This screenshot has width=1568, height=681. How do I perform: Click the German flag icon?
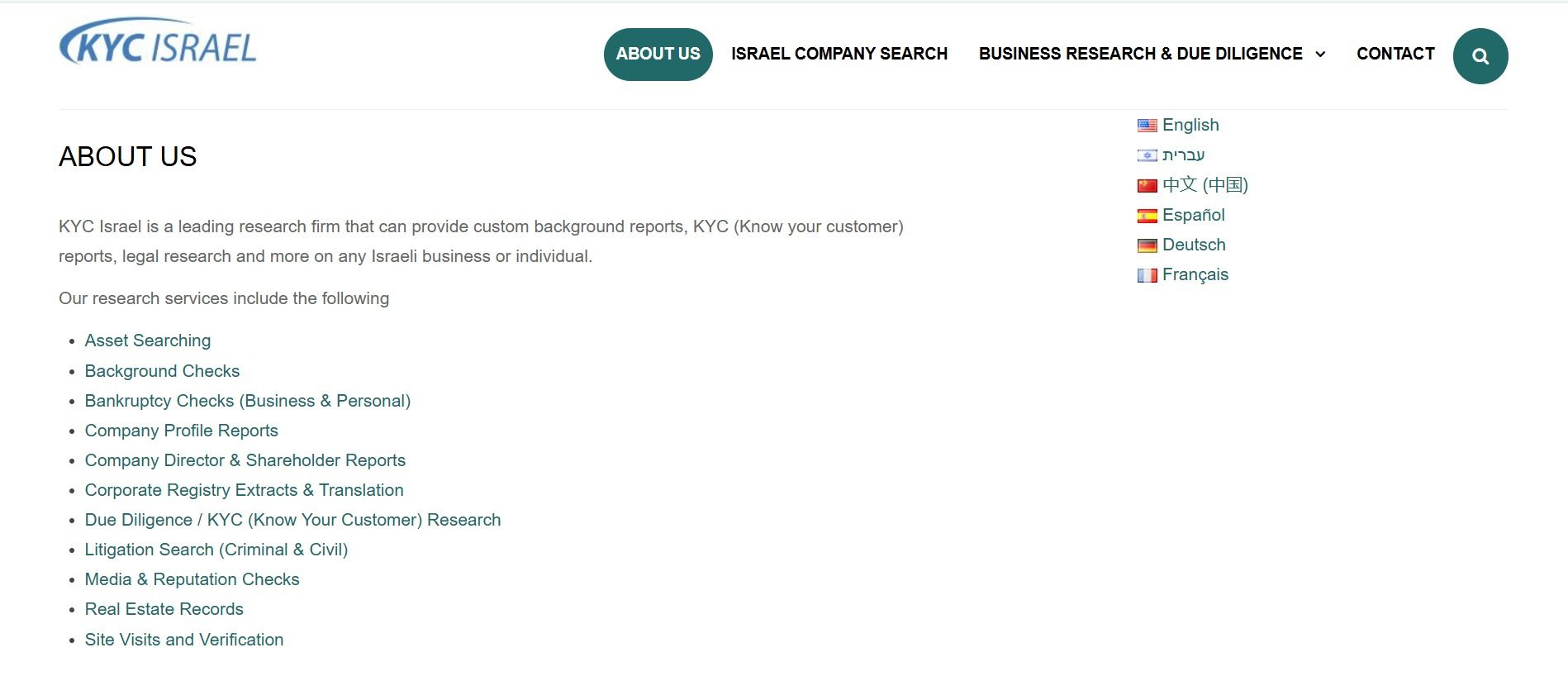(x=1147, y=245)
